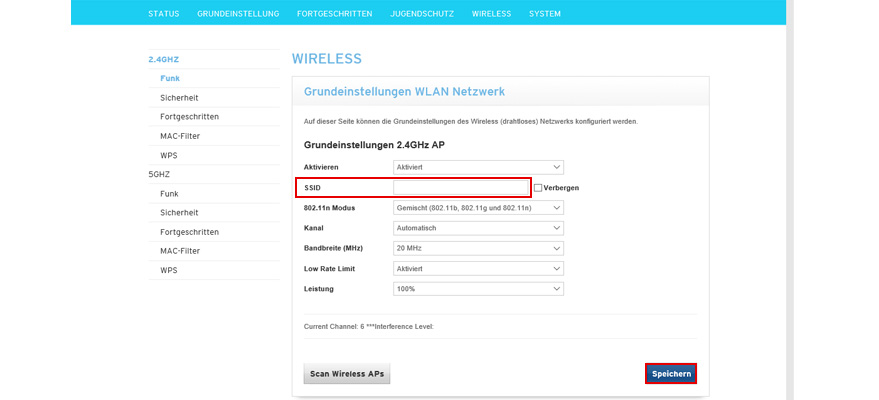Viewport: 879px width, 400px height.
Task: Open the Aktivieren dropdown
Action: 478,167
